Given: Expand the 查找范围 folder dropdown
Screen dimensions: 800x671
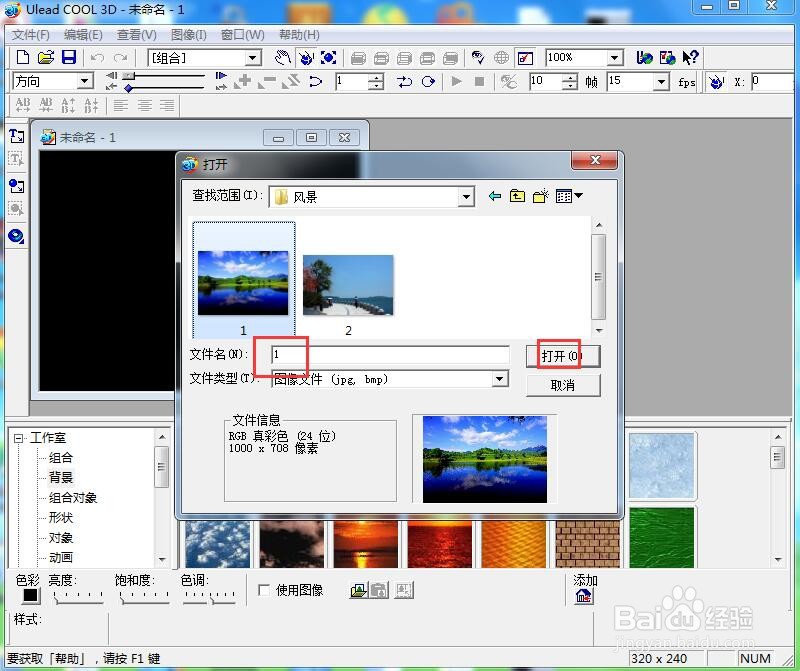Looking at the screenshot, I should click(x=466, y=197).
